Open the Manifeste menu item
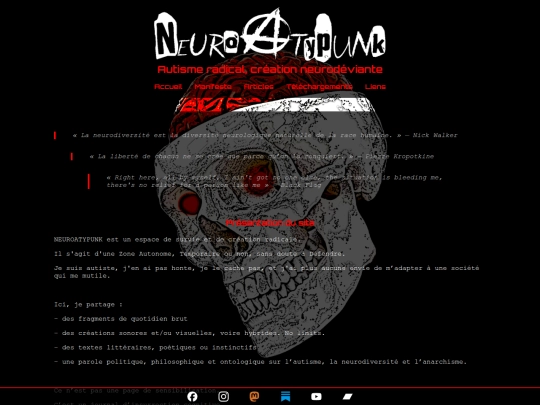Viewport: 540px width, 405px height. [x=213, y=86]
